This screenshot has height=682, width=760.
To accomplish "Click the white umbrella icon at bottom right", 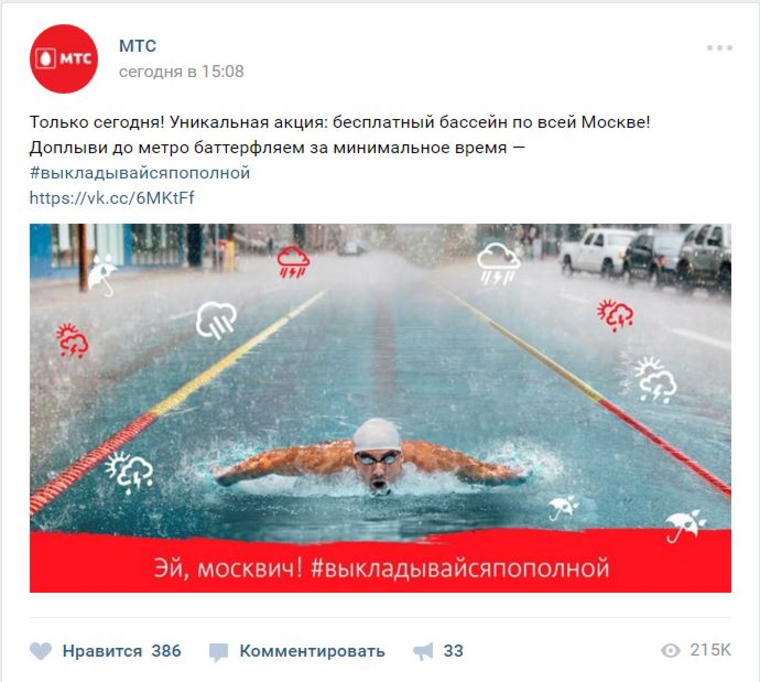I will coord(684,525).
